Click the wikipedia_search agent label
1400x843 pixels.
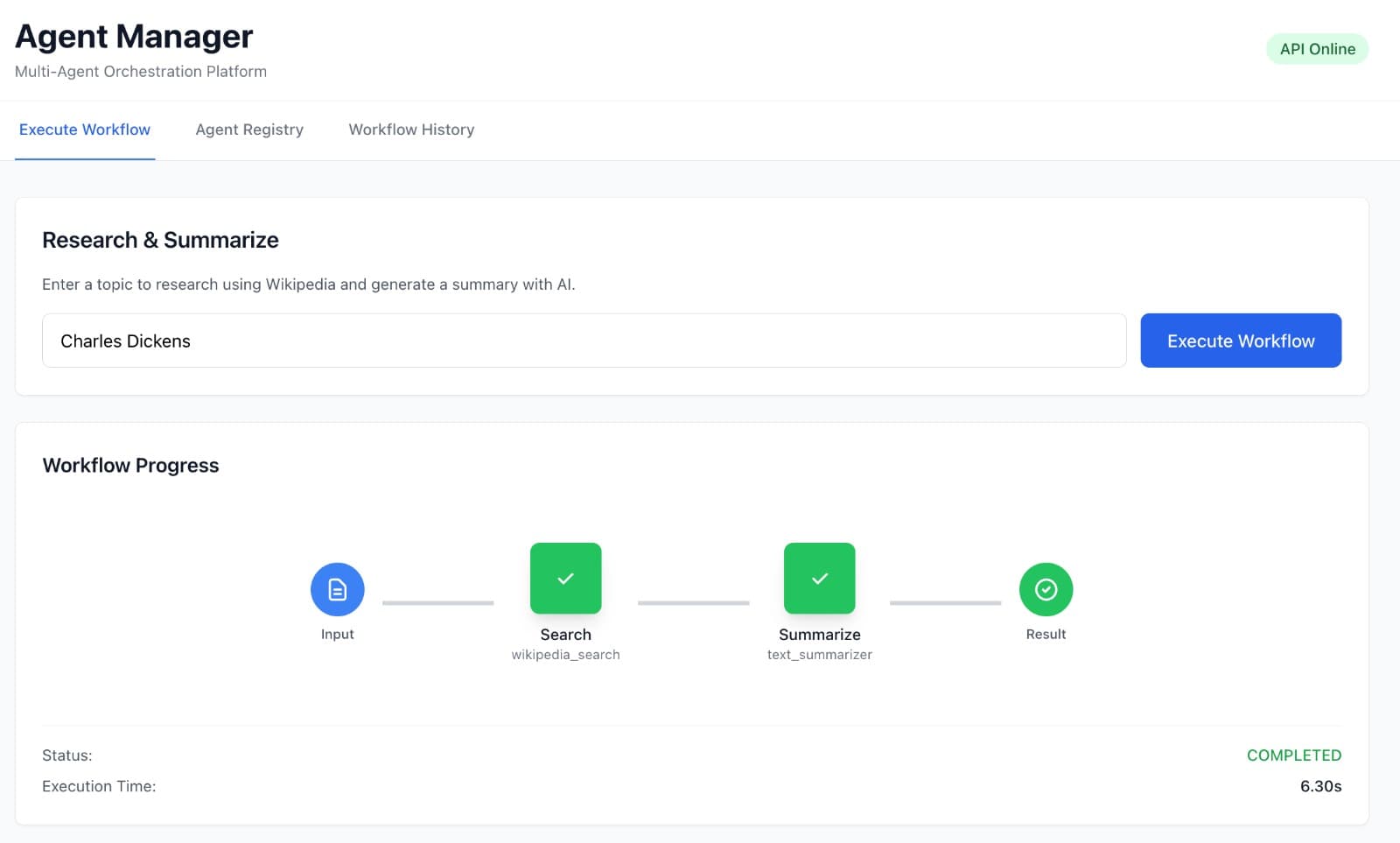(565, 654)
